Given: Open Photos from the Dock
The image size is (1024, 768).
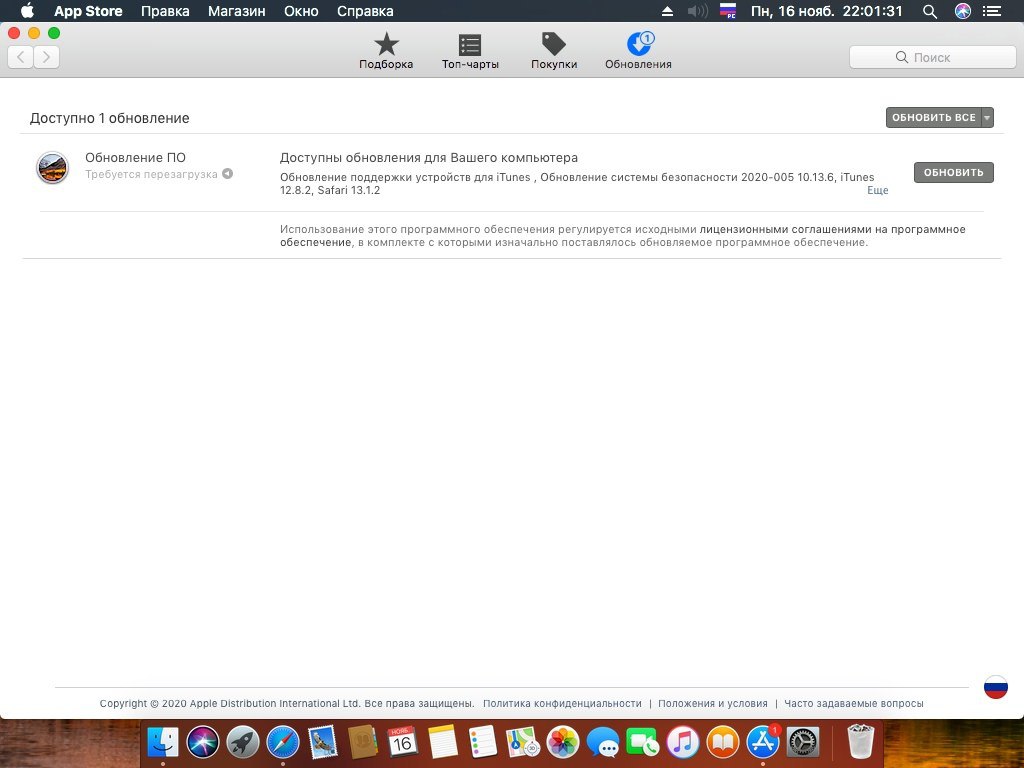Looking at the screenshot, I should click(562, 742).
